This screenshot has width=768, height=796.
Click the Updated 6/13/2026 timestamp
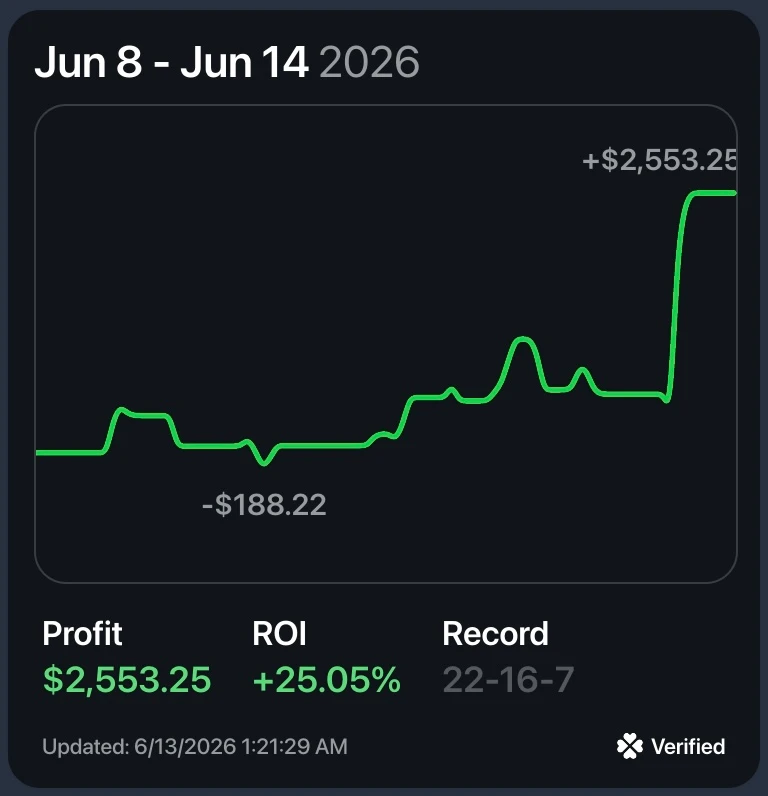(195, 747)
